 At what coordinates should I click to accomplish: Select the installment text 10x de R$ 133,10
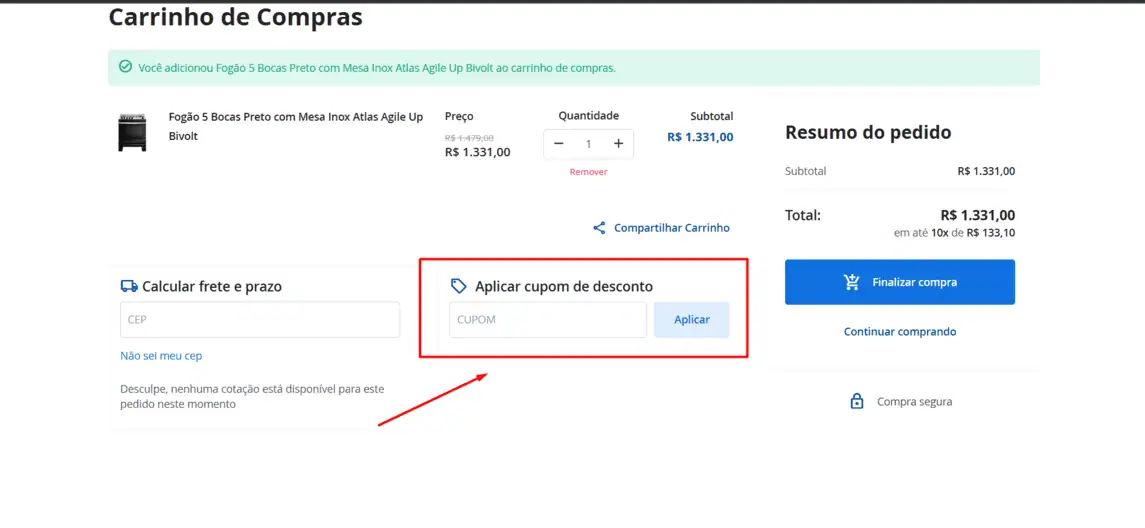(973, 234)
